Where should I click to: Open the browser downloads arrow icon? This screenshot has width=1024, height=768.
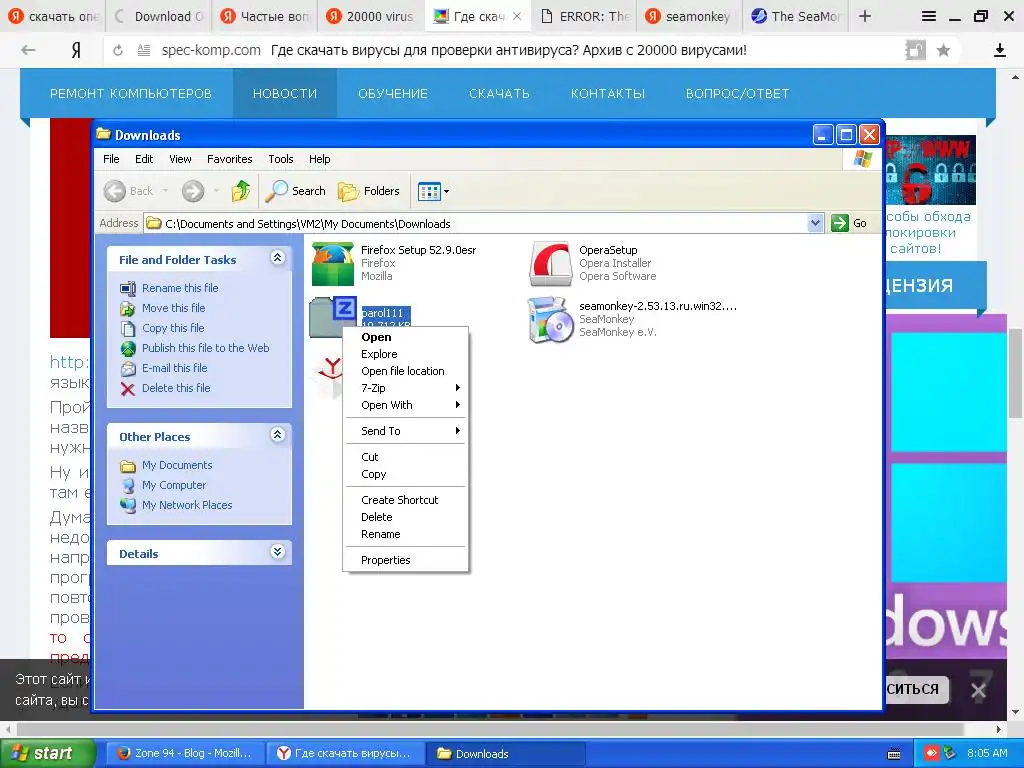point(999,50)
